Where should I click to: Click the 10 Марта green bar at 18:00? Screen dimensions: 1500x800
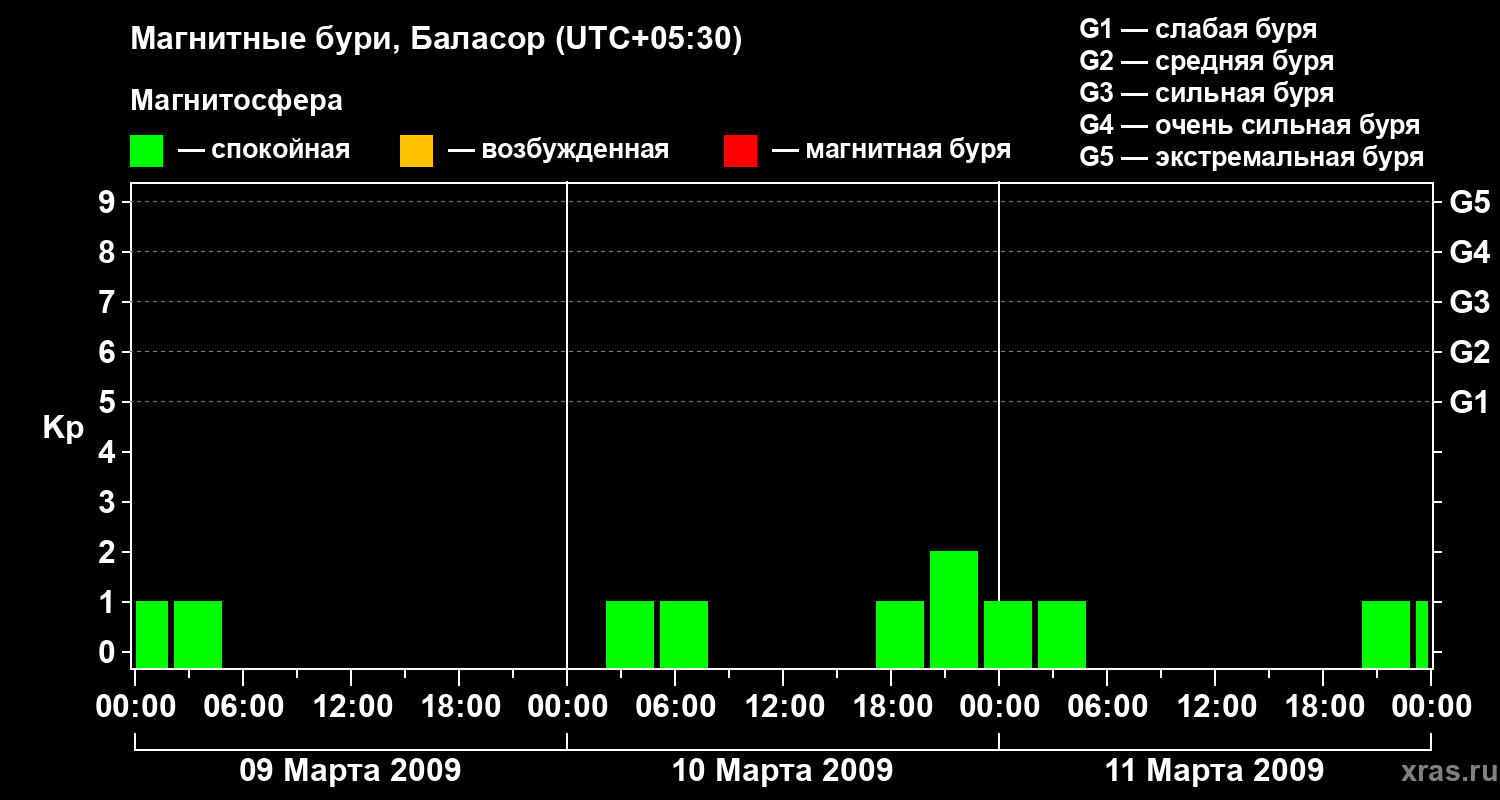[x=900, y=634]
